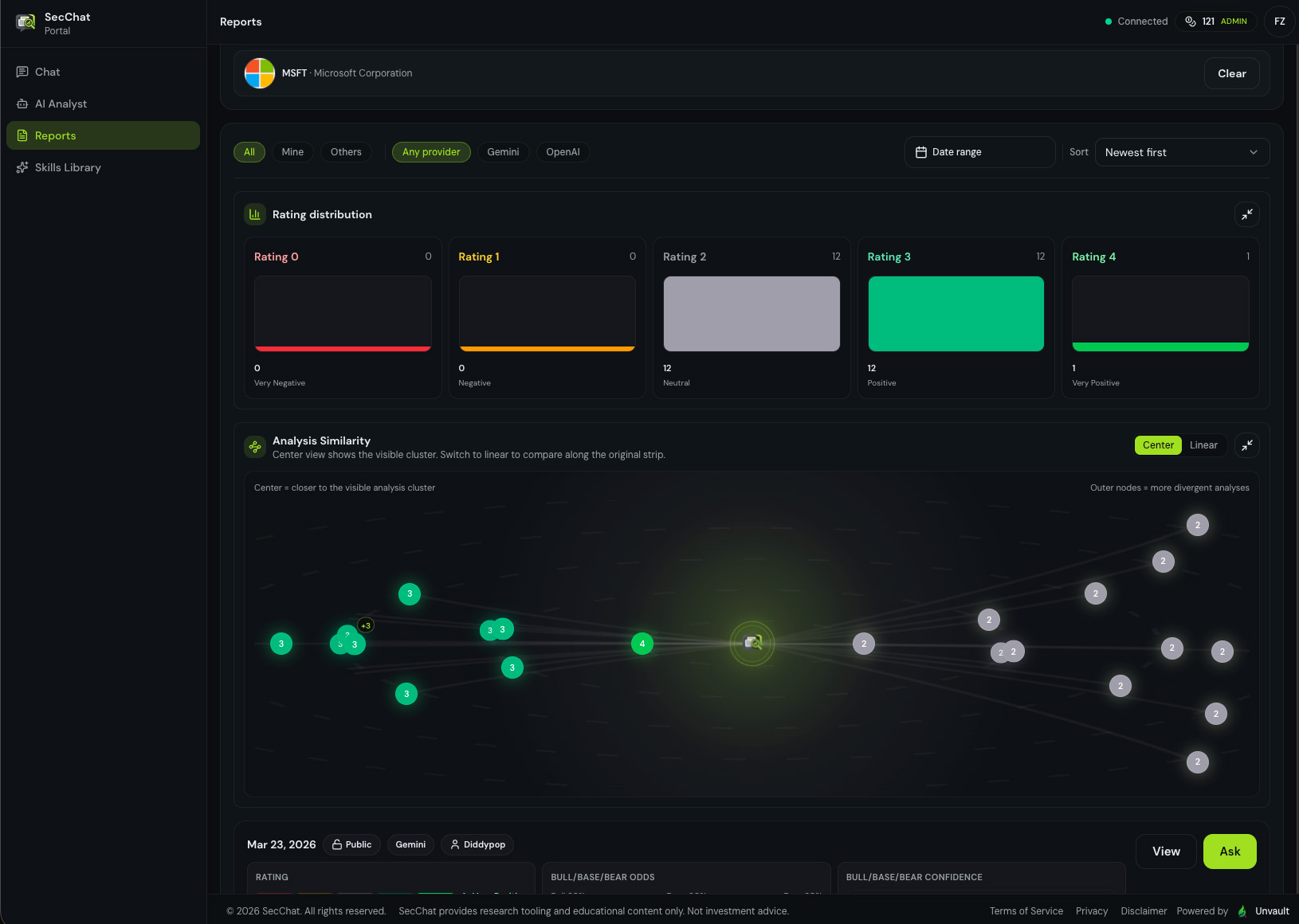1299x924 pixels.
Task: Select the Reports sidebar entry
Action: [x=56, y=135]
